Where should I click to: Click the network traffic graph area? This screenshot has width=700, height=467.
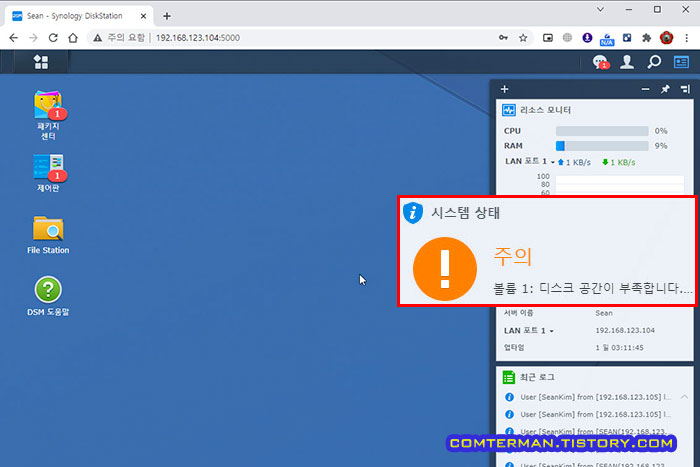620,185
